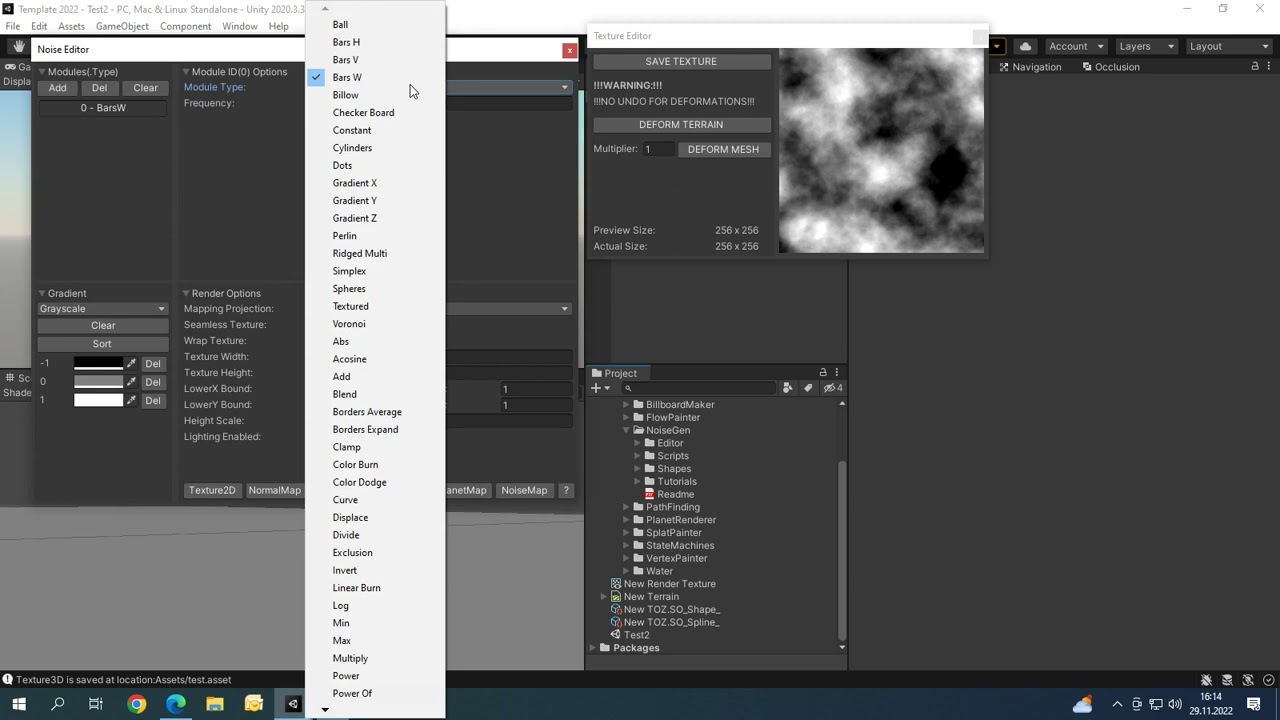Image resolution: width=1280 pixels, height=720 pixels.
Task: Click the SAVE TEXTURE button
Action: click(x=681, y=61)
